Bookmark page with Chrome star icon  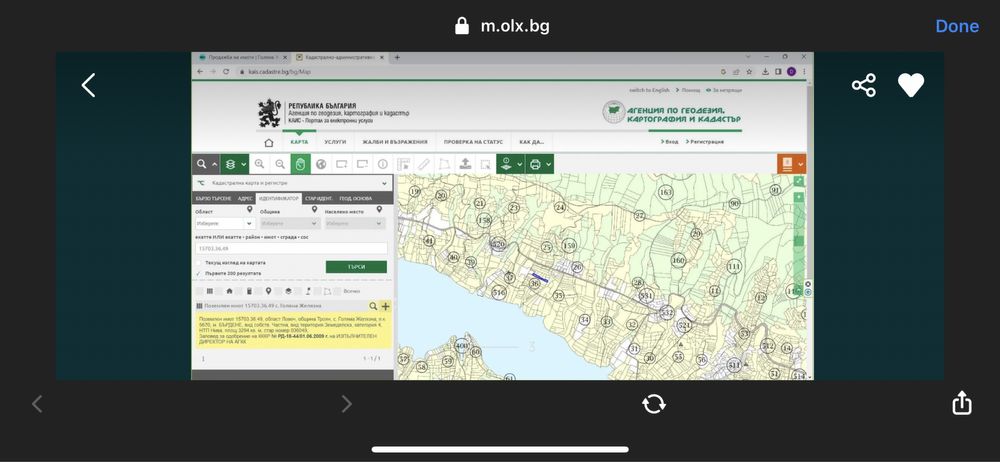749,71
